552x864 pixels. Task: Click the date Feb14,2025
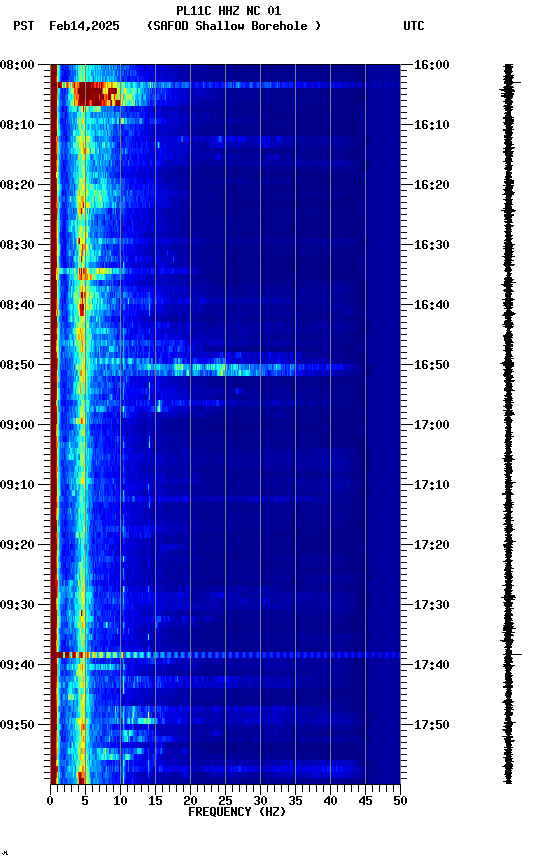point(84,26)
